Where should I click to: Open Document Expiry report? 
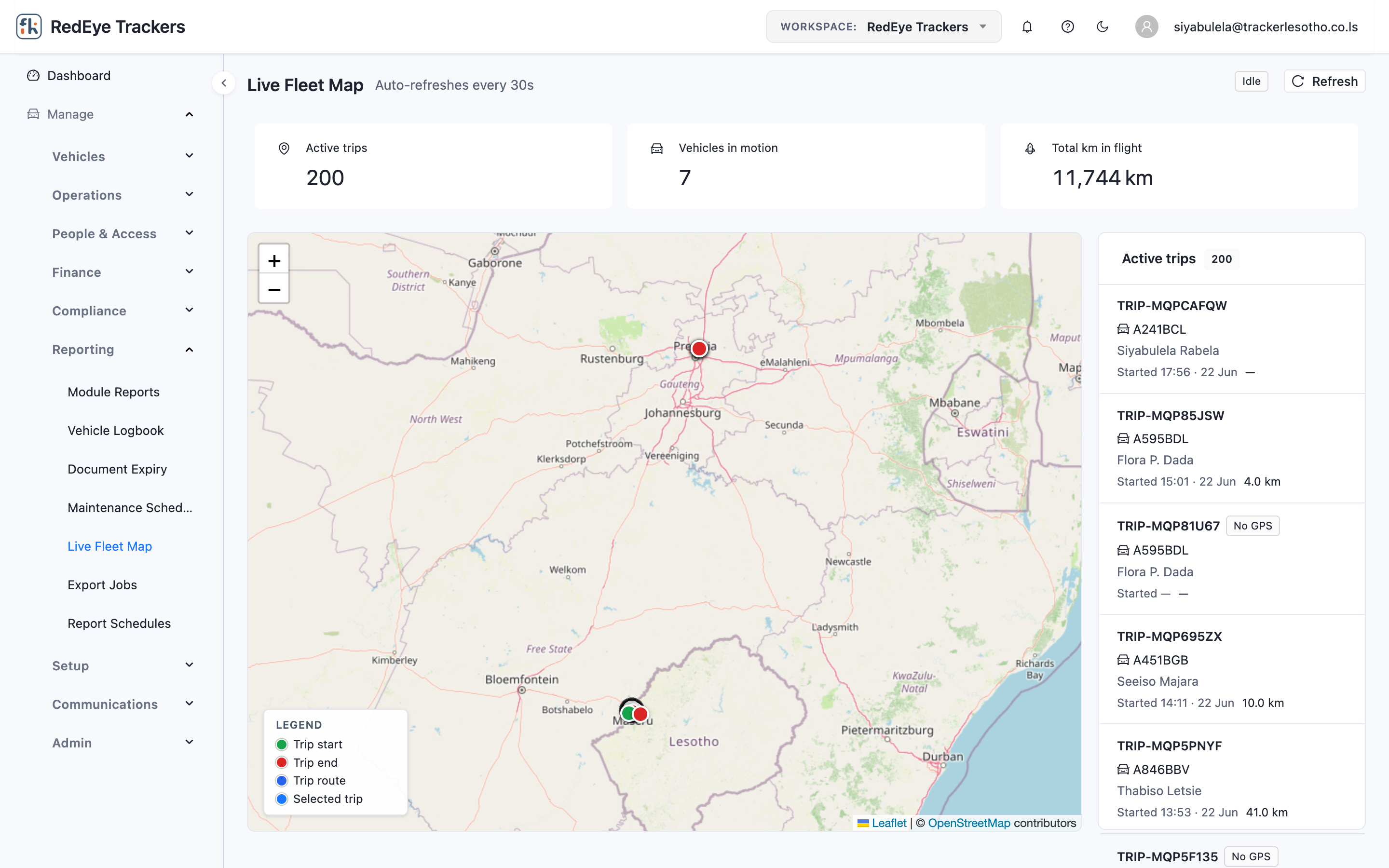(117, 469)
